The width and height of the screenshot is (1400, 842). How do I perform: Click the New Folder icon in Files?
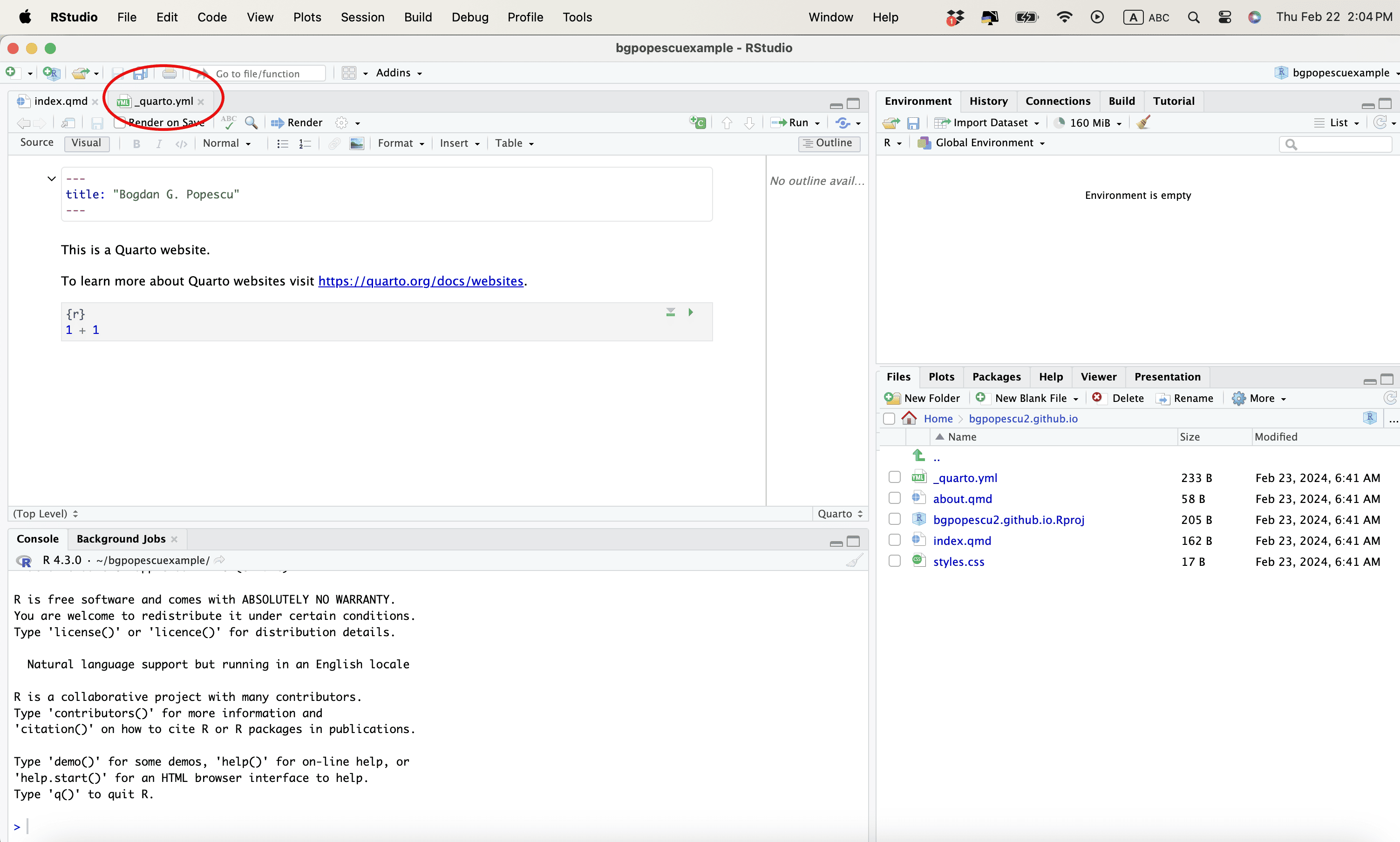[x=892, y=398]
